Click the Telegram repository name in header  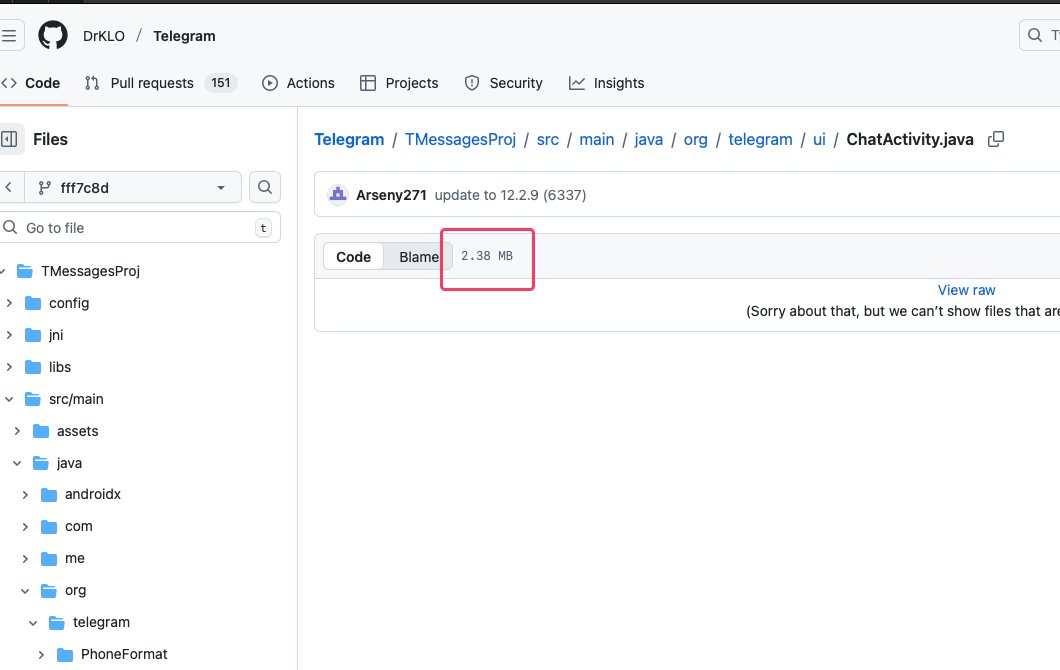(184, 36)
